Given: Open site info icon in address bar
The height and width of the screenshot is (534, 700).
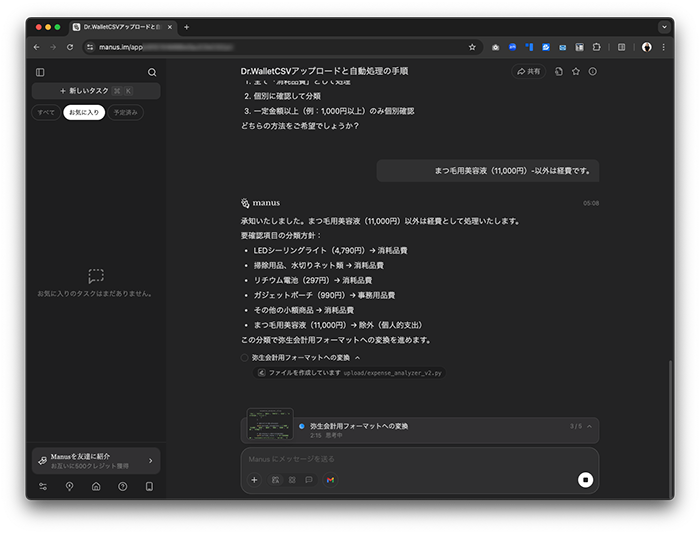Looking at the screenshot, I should [x=90, y=47].
